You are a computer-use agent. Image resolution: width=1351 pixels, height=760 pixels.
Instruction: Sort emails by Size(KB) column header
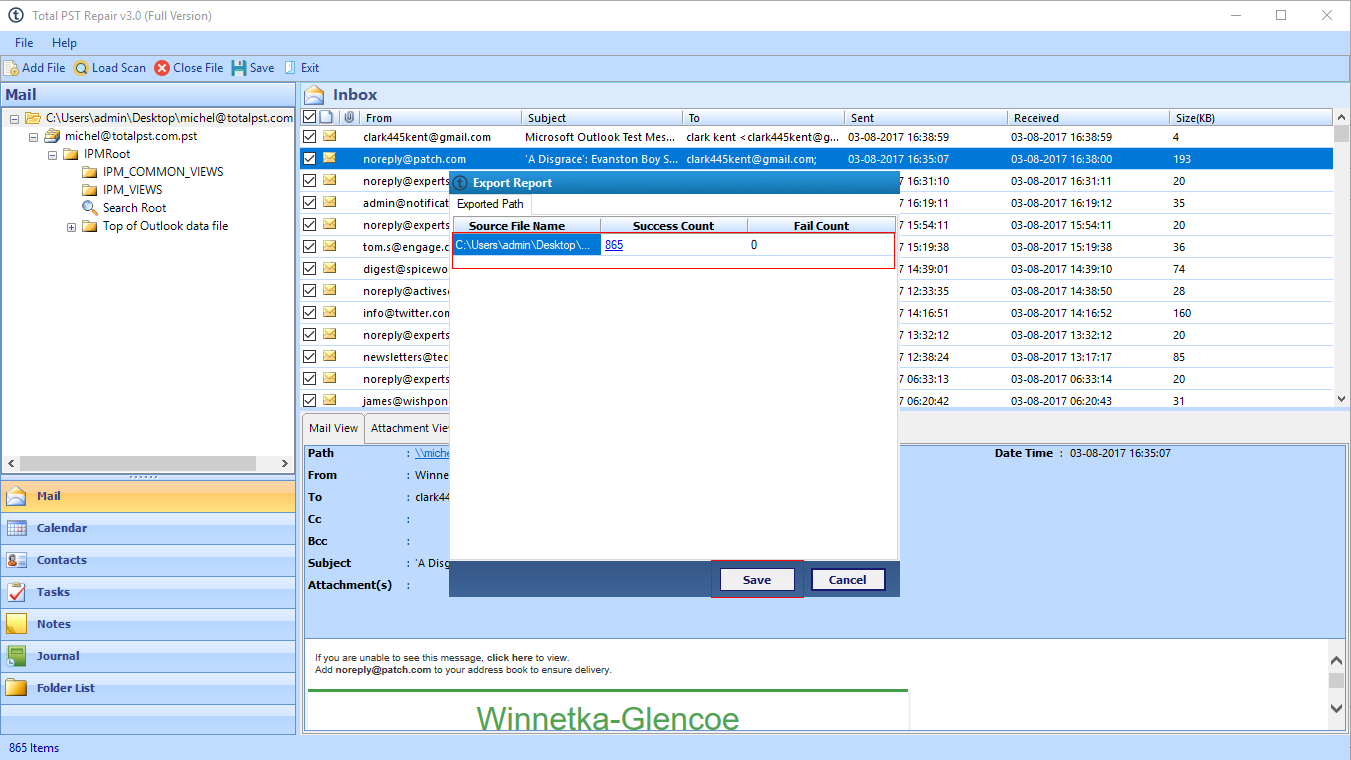pyautogui.click(x=1250, y=118)
